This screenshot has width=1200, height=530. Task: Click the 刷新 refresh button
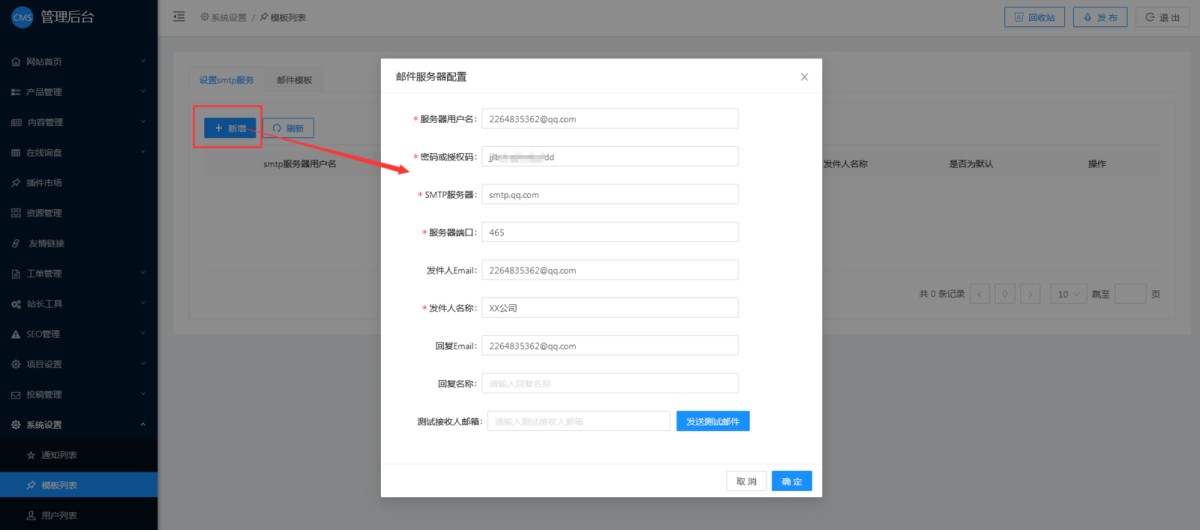pyautogui.click(x=288, y=128)
